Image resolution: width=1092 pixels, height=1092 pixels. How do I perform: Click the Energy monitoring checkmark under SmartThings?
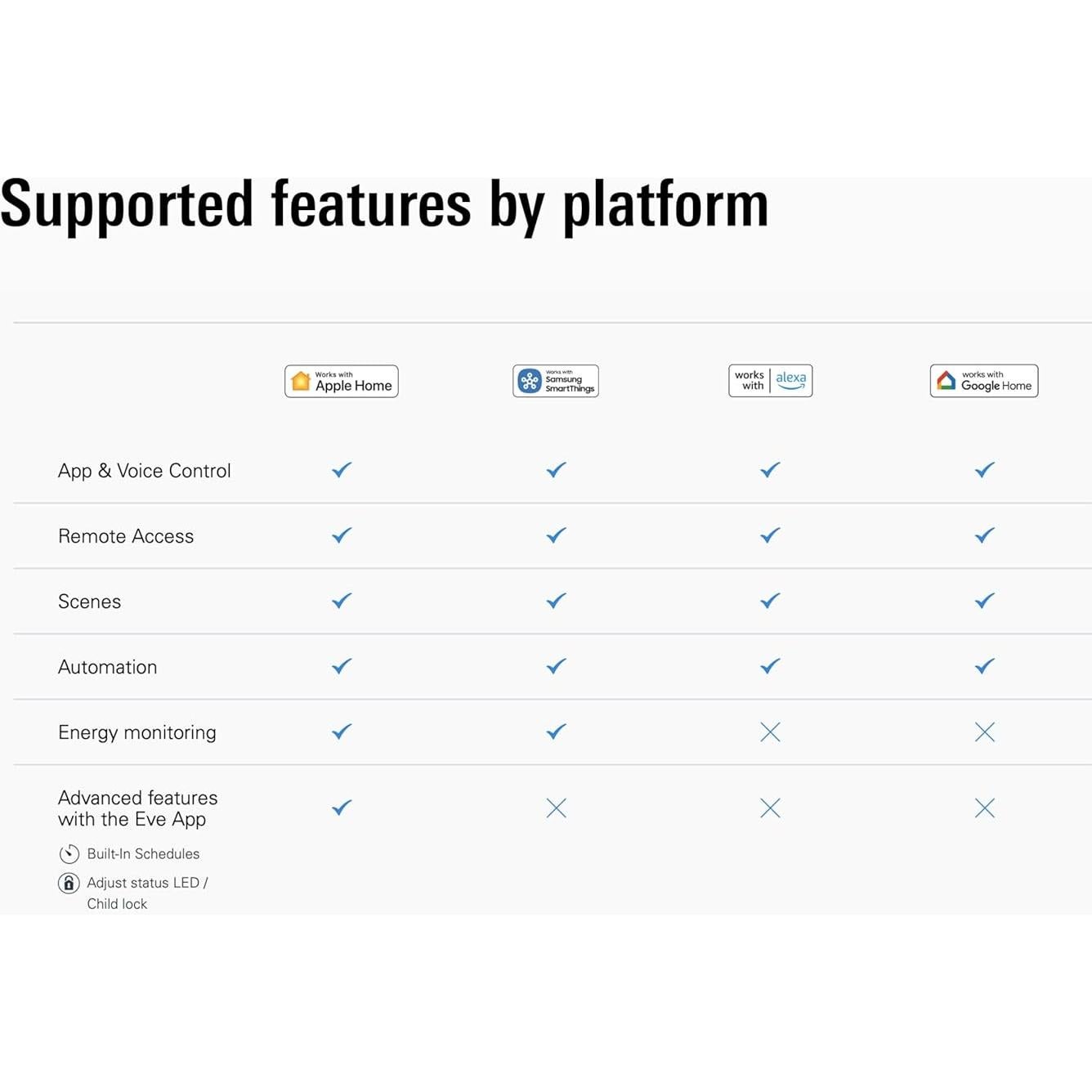tap(556, 732)
